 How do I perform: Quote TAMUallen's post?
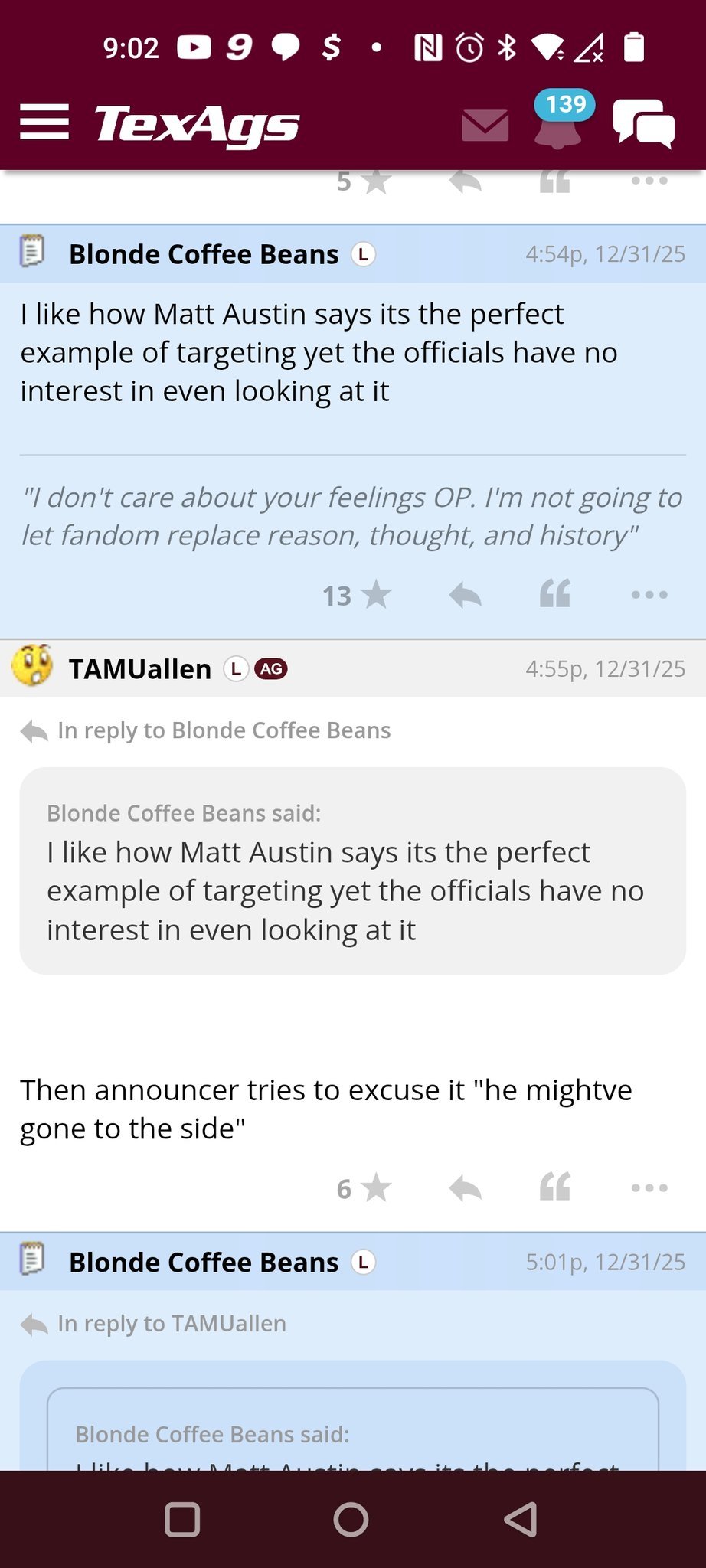pos(555,1188)
